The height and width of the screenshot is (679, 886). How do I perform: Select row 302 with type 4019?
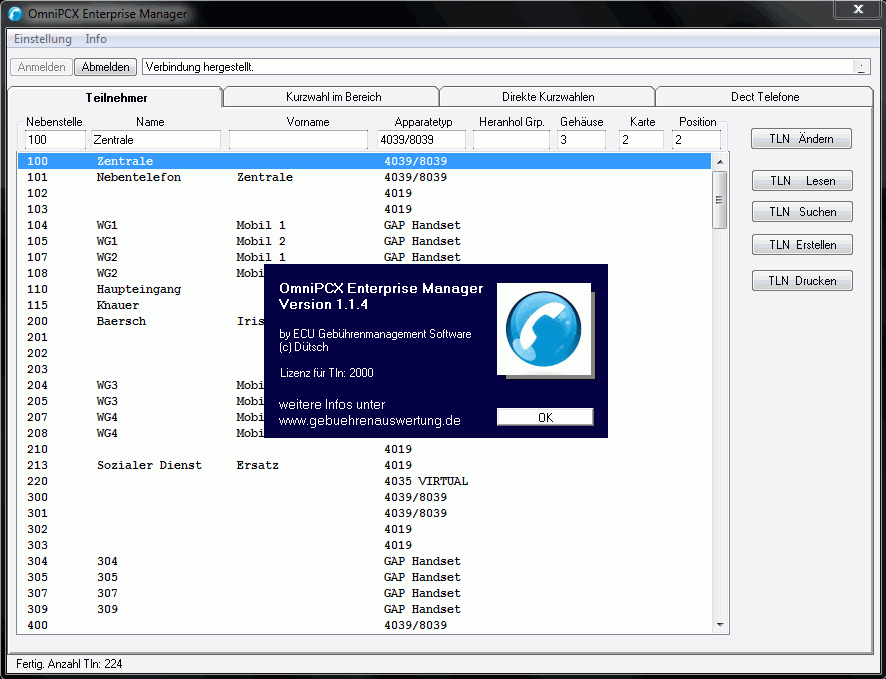click(x=364, y=529)
